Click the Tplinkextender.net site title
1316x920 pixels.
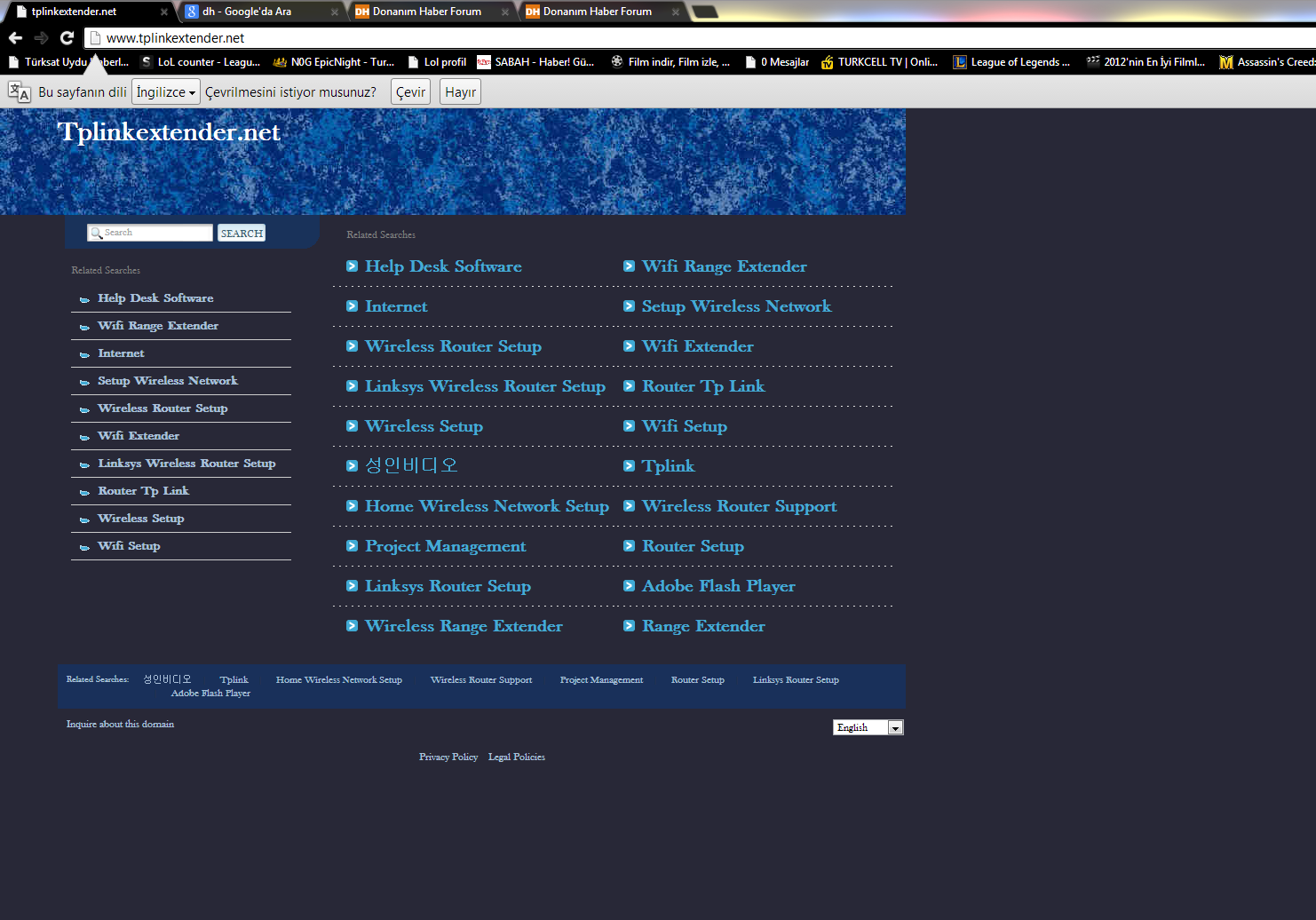coord(169,131)
